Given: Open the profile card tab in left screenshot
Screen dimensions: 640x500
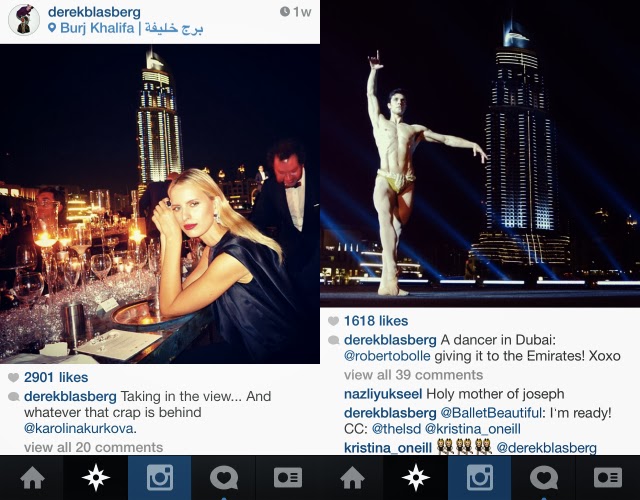Looking at the screenshot, I should [x=288, y=478].
